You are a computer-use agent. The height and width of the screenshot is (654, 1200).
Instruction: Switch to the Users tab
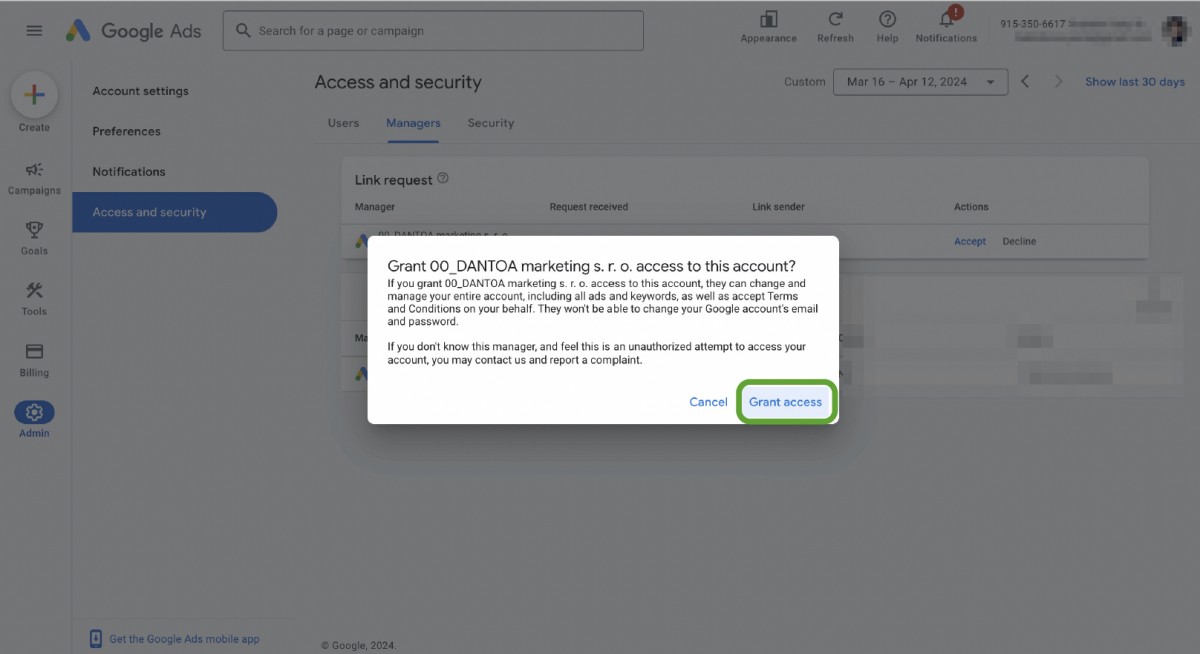[x=343, y=123]
